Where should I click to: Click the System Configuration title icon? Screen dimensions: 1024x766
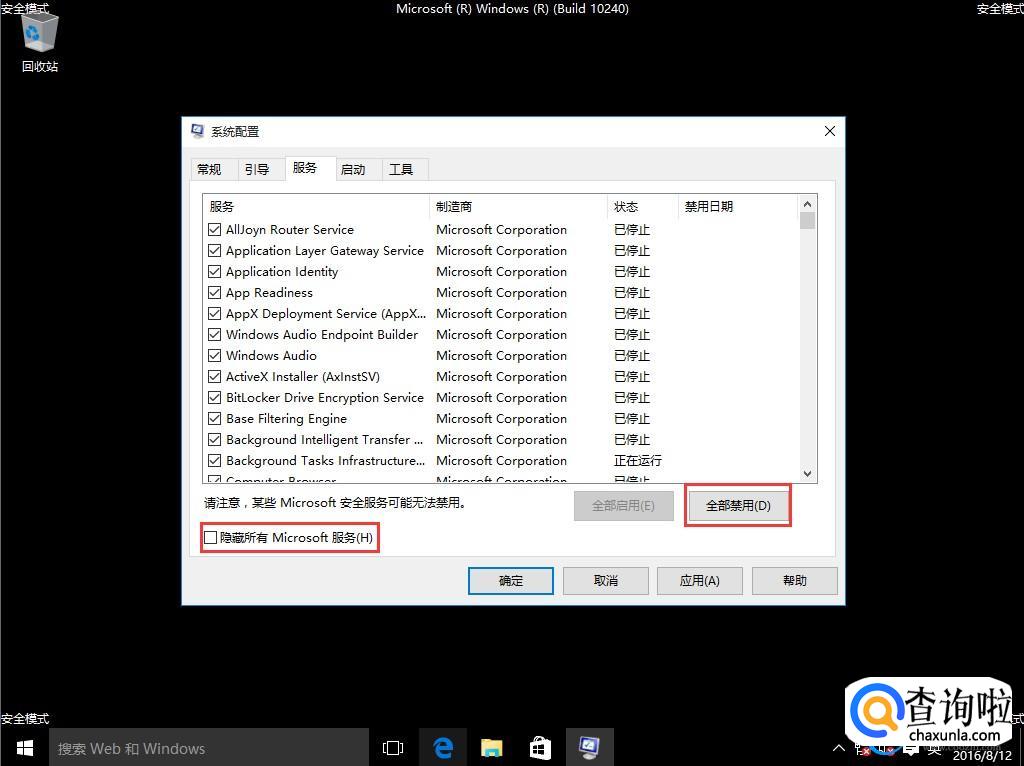pos(197,131)
